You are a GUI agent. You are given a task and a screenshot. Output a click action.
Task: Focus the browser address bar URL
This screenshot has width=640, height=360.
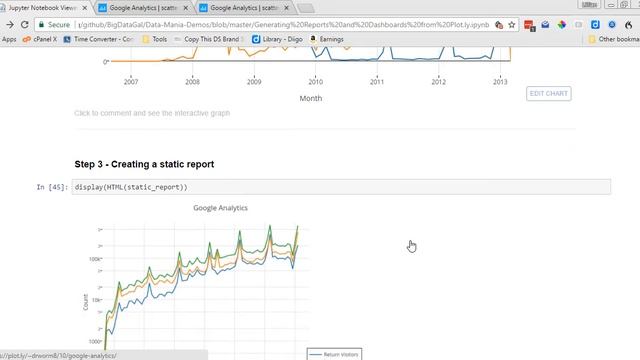coord(284,25)
